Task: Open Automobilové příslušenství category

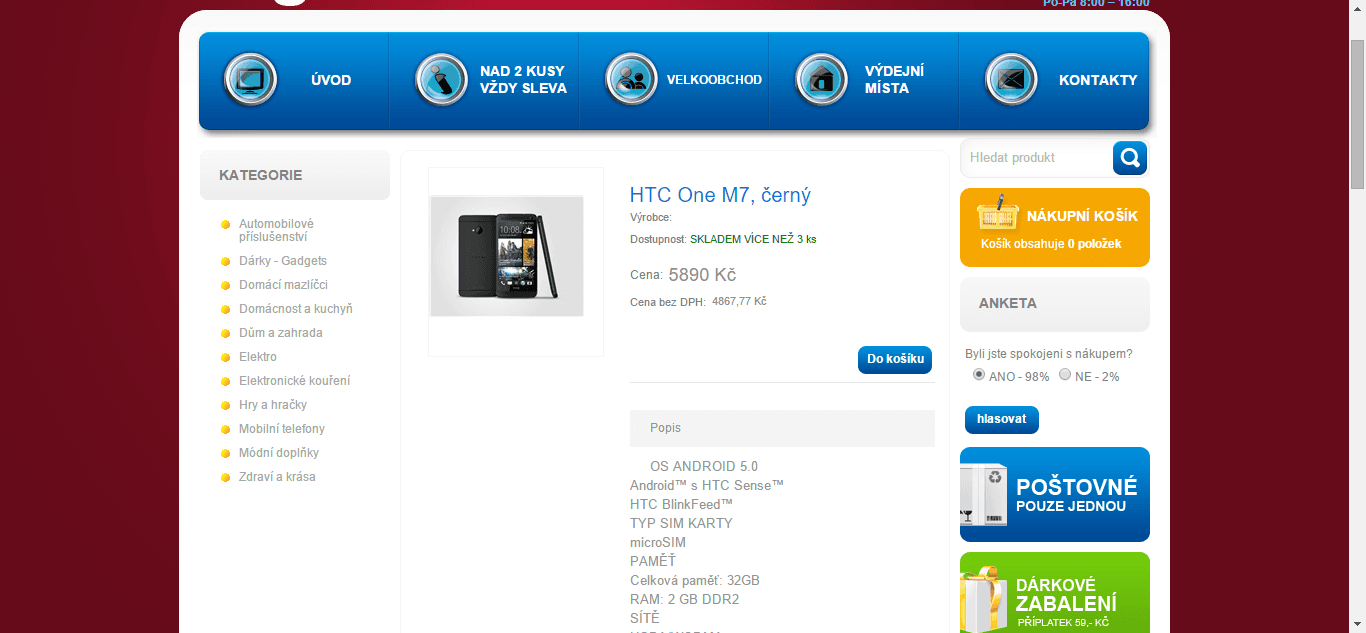Action: coord(276,231)
